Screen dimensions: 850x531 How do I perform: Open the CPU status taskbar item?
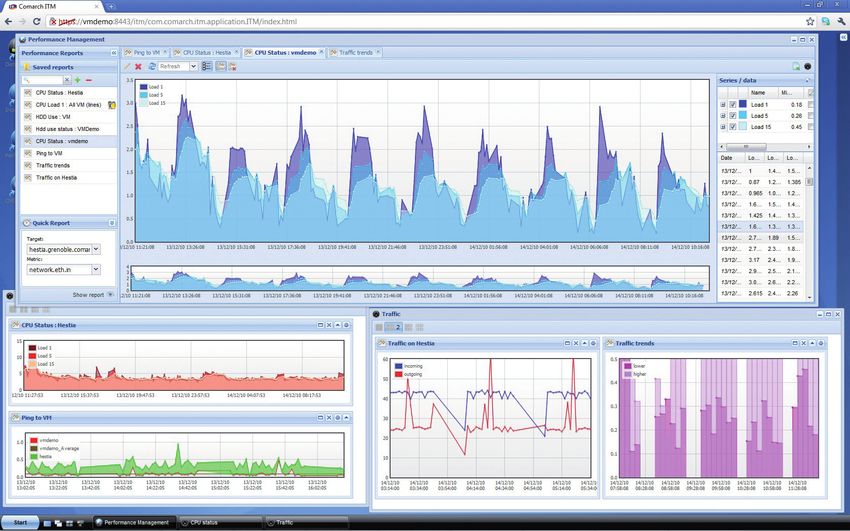(x=220, y=522)
